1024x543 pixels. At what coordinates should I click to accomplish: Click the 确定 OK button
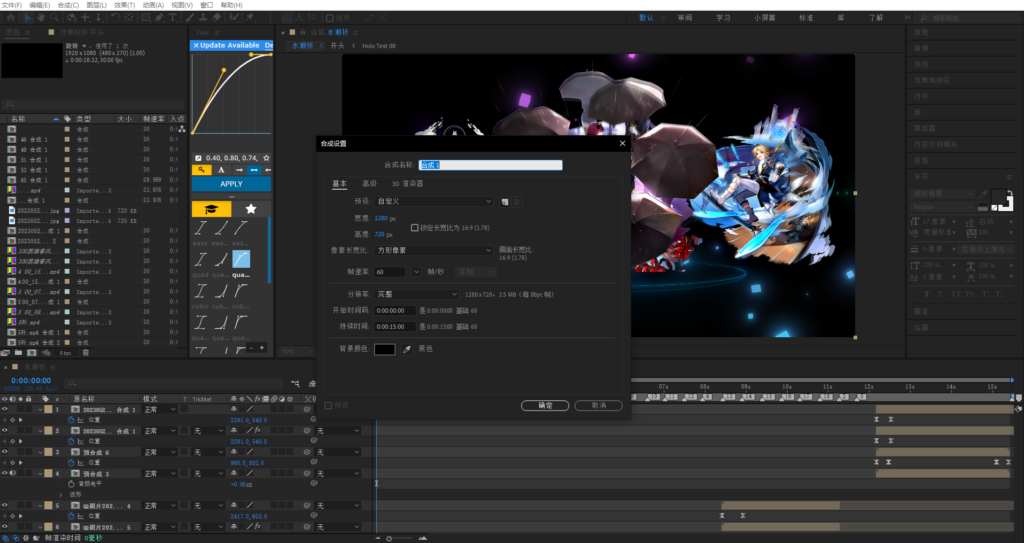tap(545, 406)
